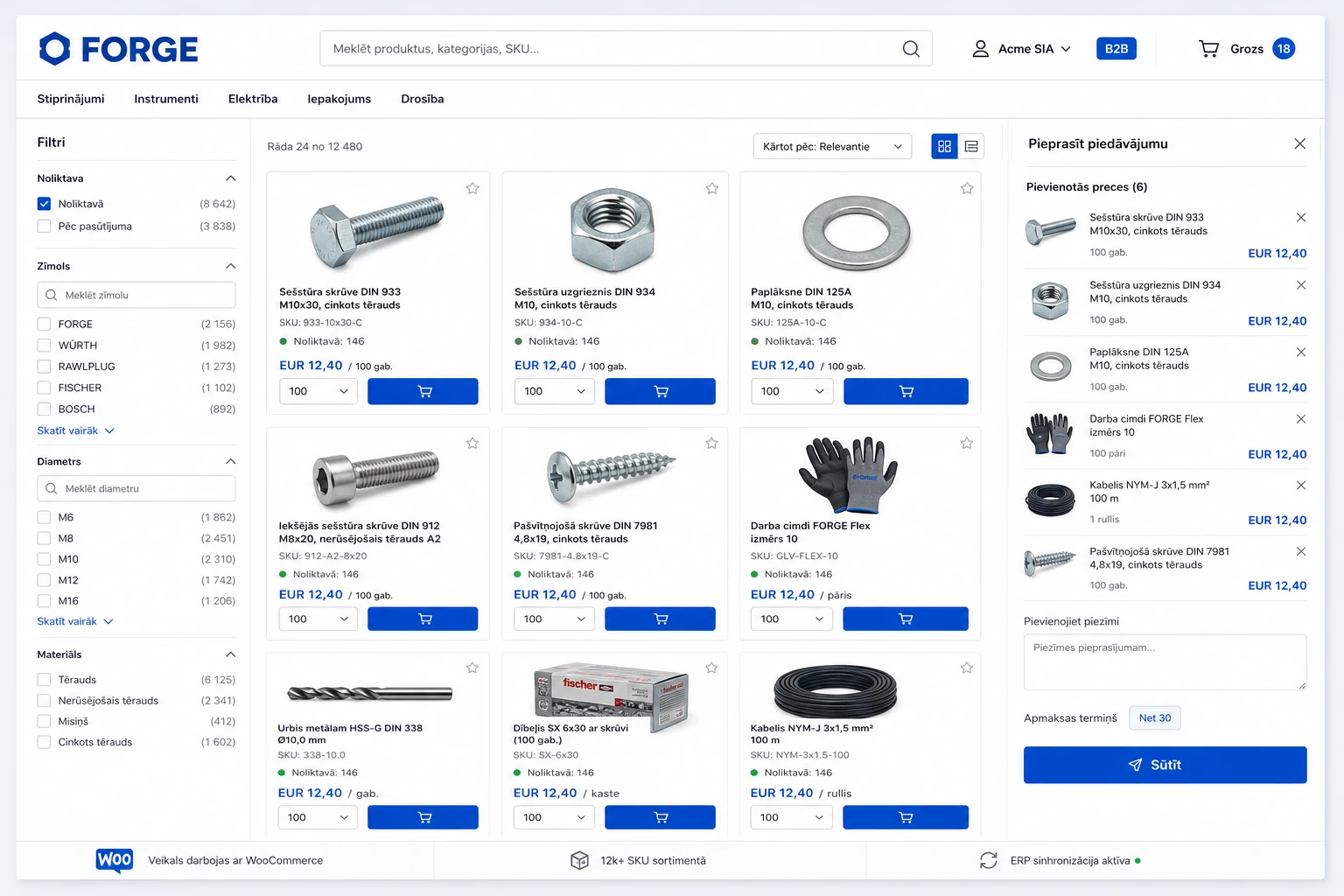Screen dimensions: 1344x896
Task: Favorite the Urbis metālam HSS-G product
Action: point(472,668)
